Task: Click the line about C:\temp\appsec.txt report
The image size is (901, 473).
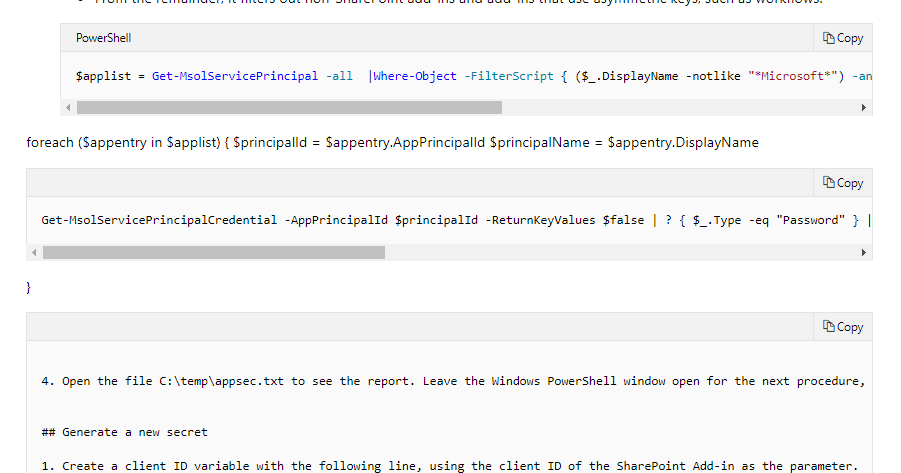Action: [x=453, y=381]
